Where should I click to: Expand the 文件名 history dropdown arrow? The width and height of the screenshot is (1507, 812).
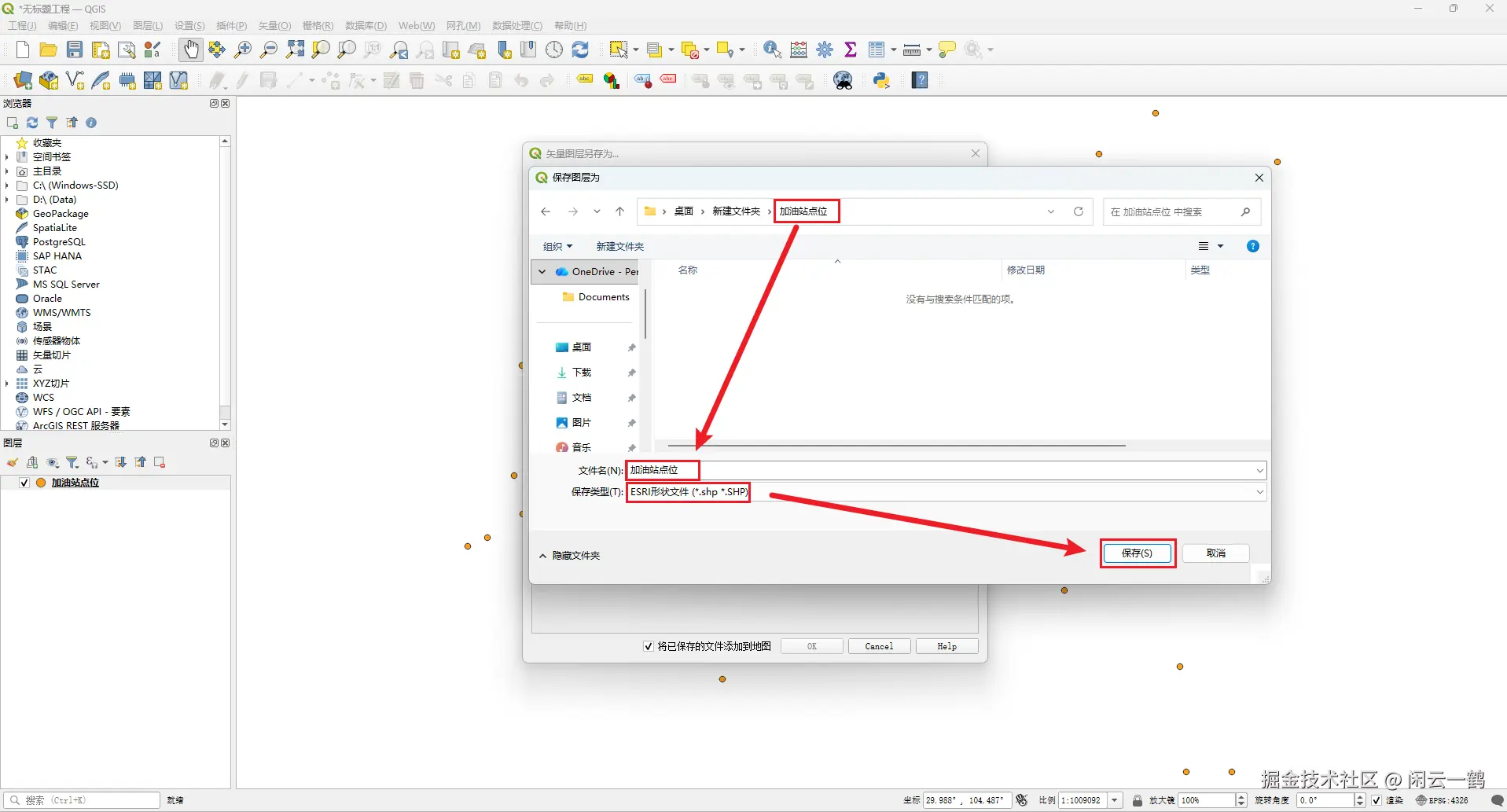coord(1259,471)
